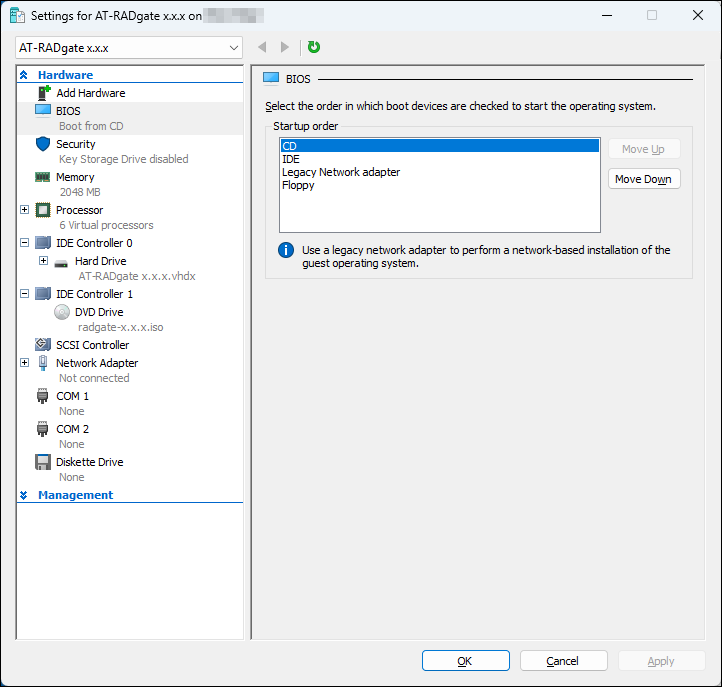Viewport: 722px width, 687px height.
Task: Click the Add Hardware icon
Action: pos(43,93)
